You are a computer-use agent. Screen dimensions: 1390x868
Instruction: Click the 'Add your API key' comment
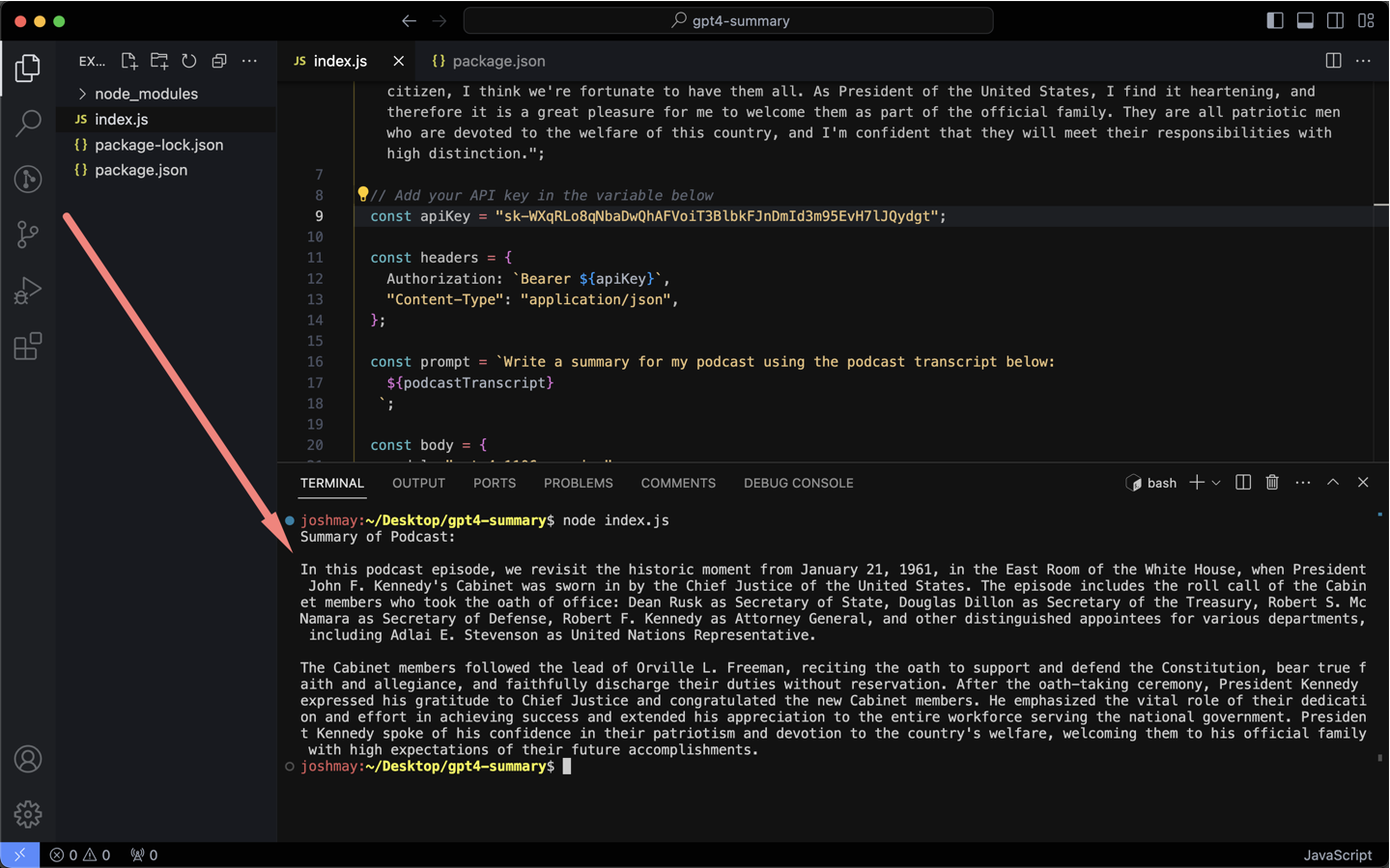(542, 195)
